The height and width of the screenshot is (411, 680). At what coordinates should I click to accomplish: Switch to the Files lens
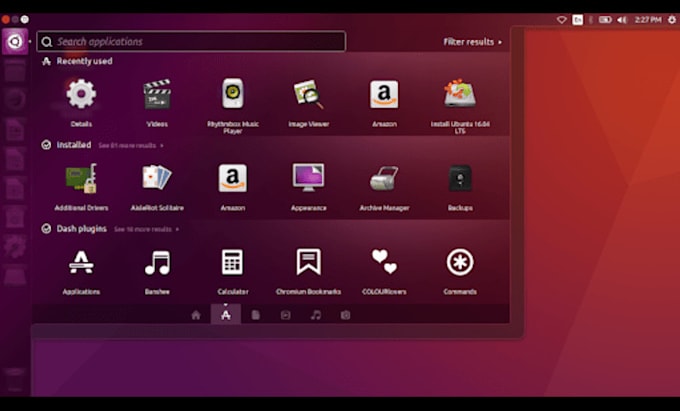click(255, 315)
